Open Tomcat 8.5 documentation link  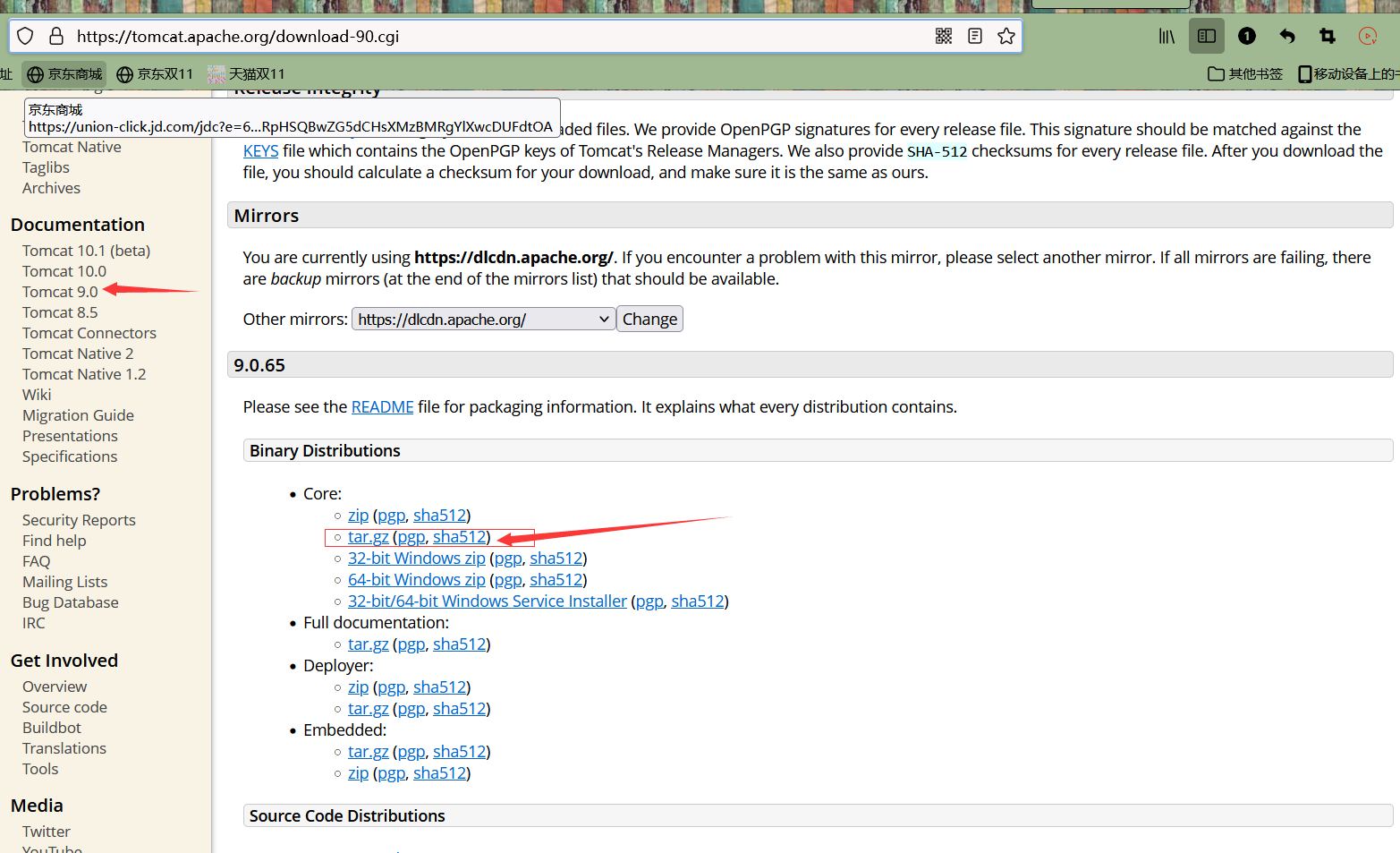60,313
